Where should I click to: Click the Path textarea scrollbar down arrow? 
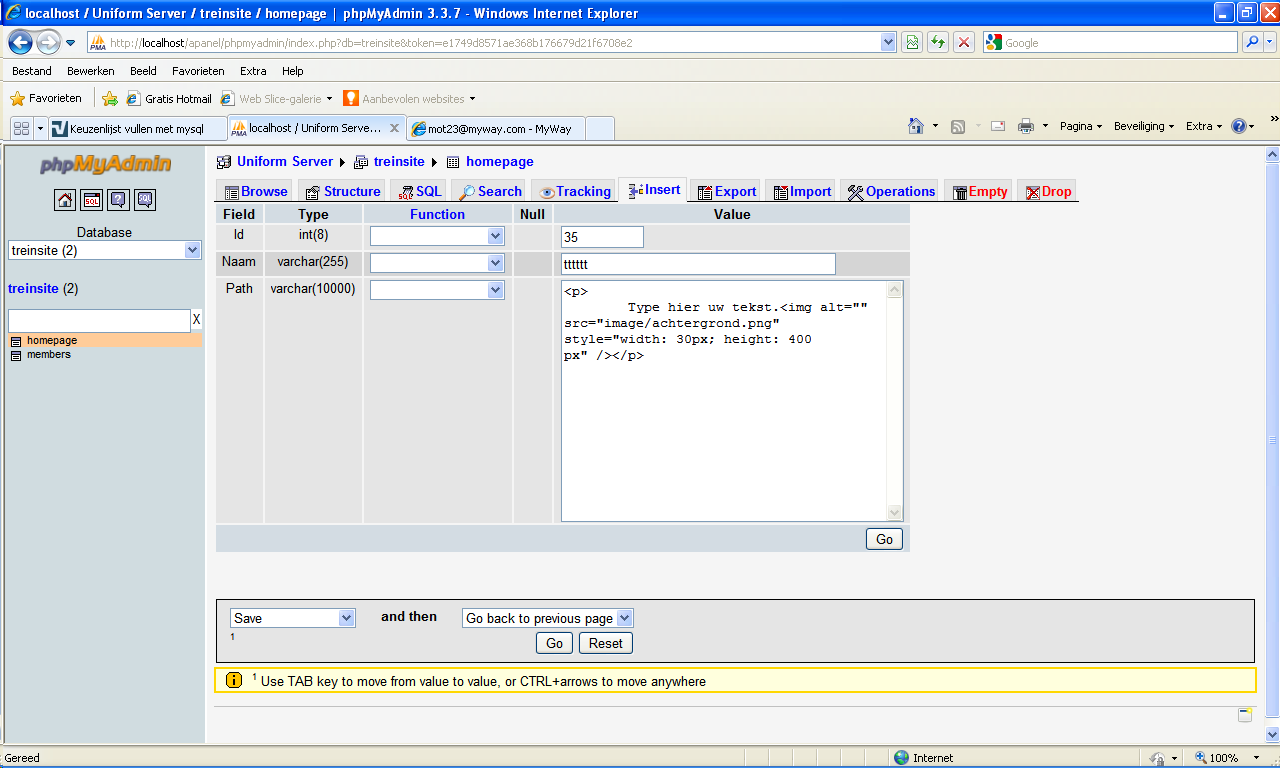coord(894,512)
